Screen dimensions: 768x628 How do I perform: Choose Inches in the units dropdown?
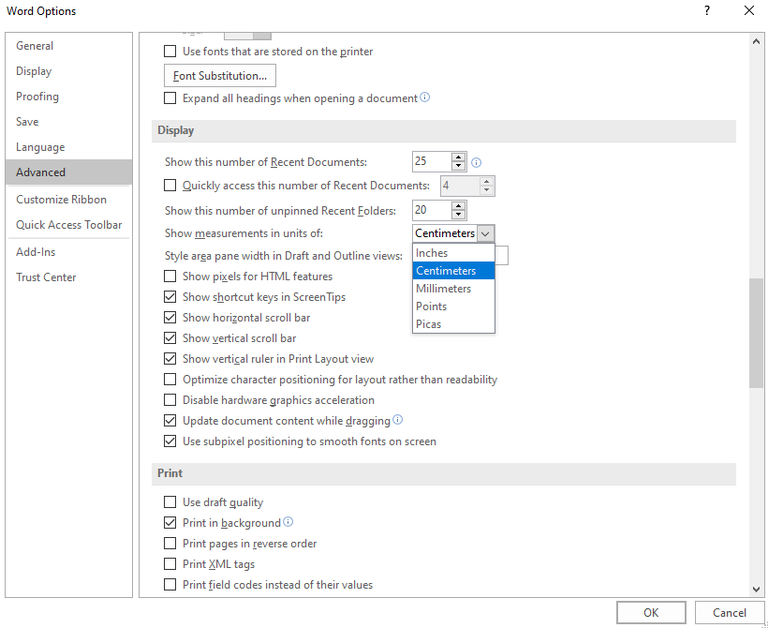[432, 253]
